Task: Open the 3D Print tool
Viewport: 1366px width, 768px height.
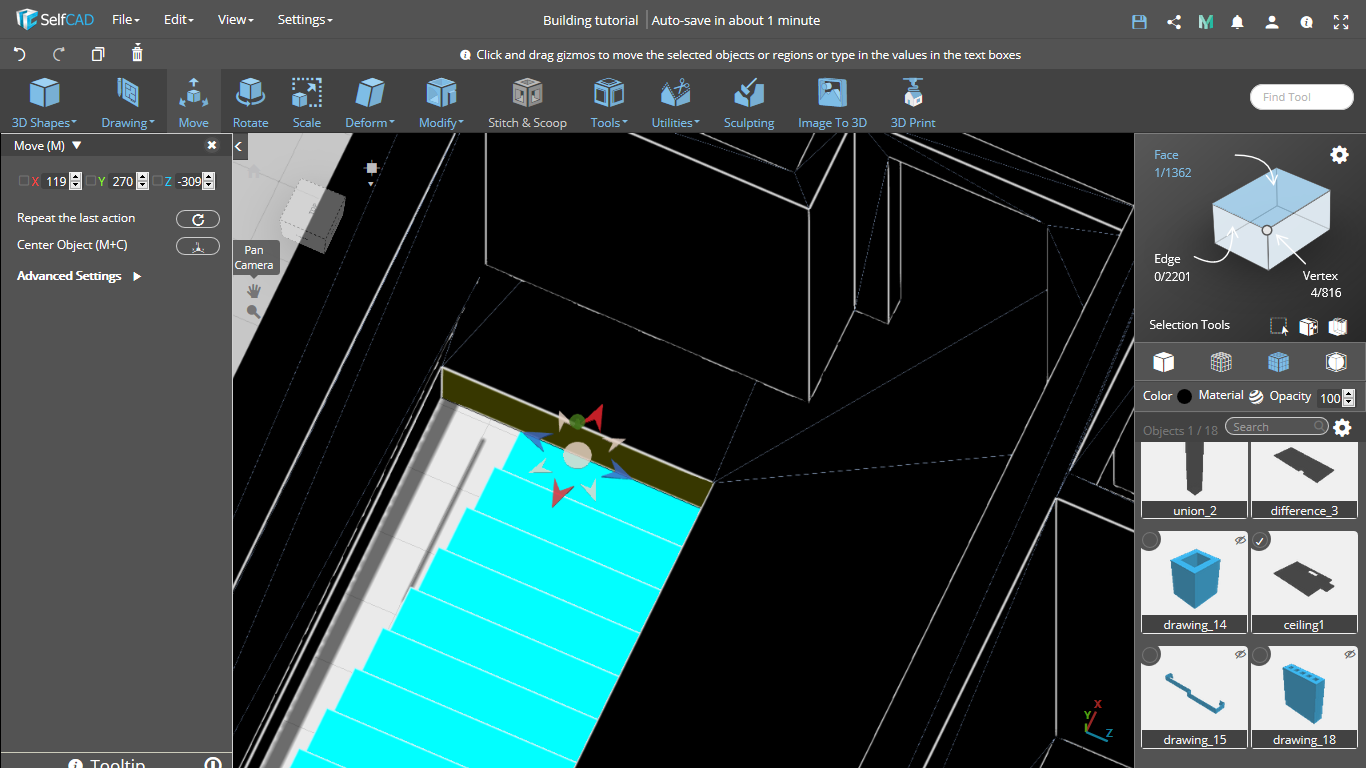Action: click(x=913, y=103)
